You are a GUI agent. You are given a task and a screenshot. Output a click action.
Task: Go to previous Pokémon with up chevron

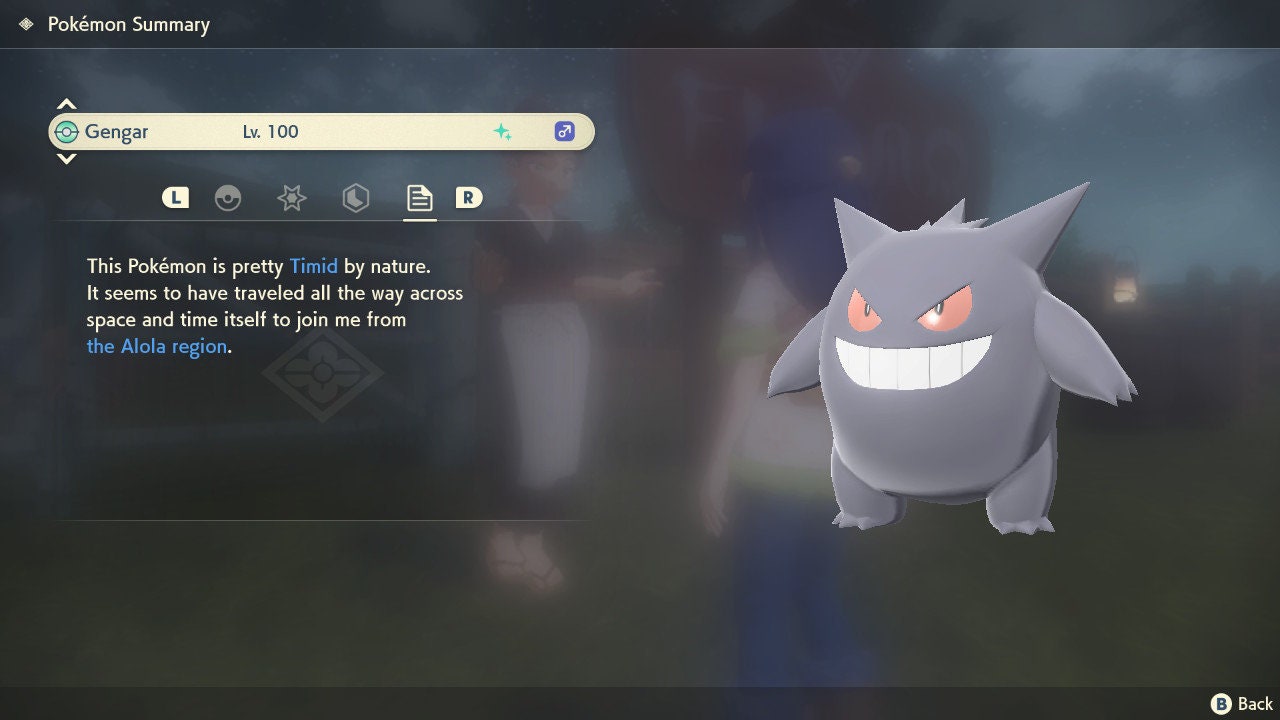pos(66,104)
